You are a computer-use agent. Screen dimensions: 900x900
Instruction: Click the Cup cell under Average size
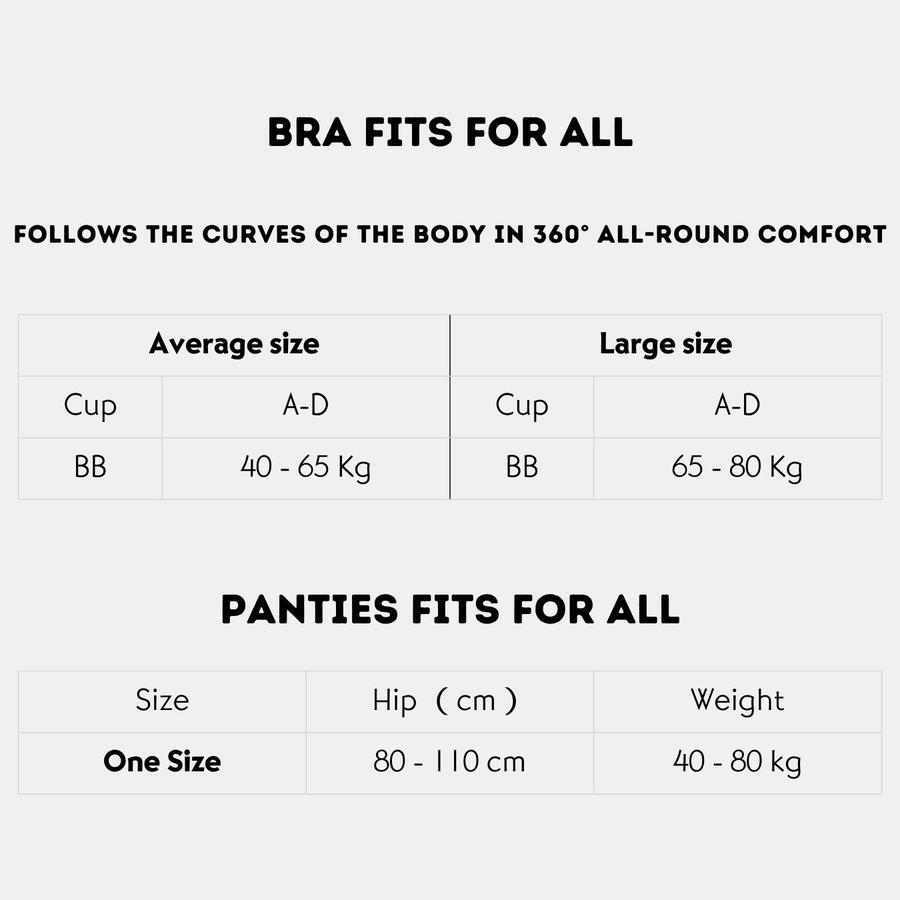coord(90,405)
